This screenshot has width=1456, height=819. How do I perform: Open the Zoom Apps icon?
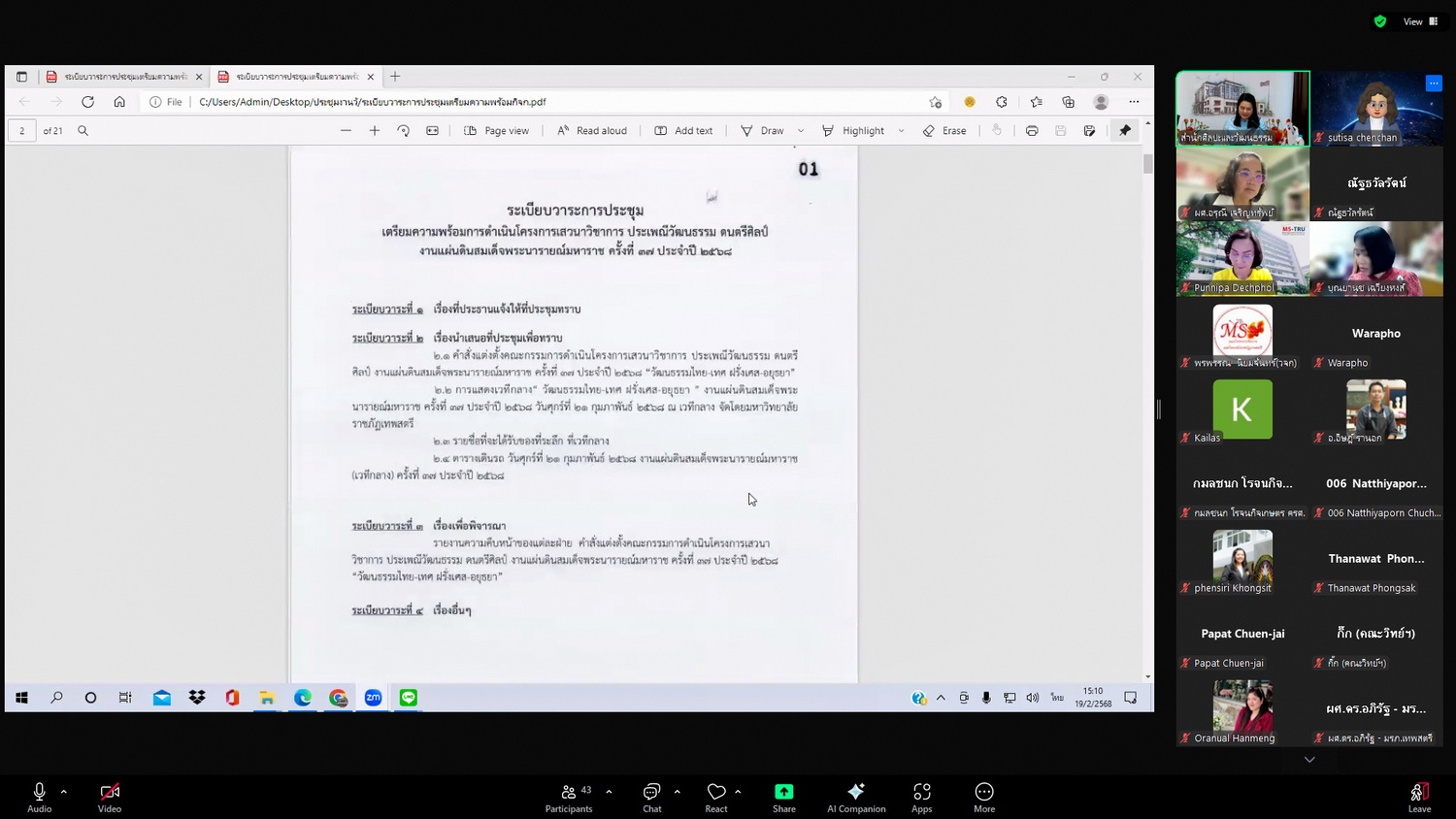921,793
